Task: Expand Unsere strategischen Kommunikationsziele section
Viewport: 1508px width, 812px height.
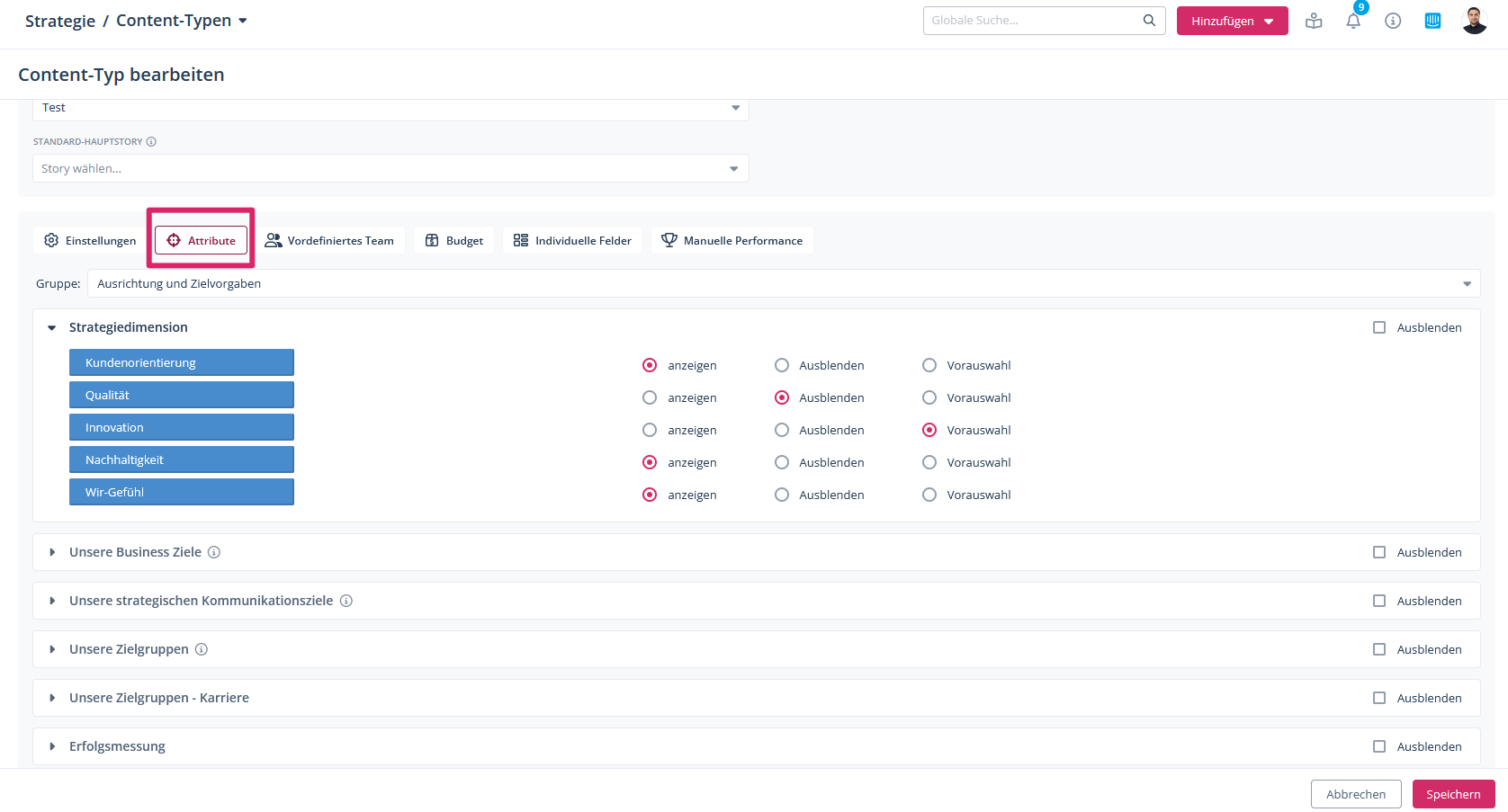Action: [x=52, y=601]
